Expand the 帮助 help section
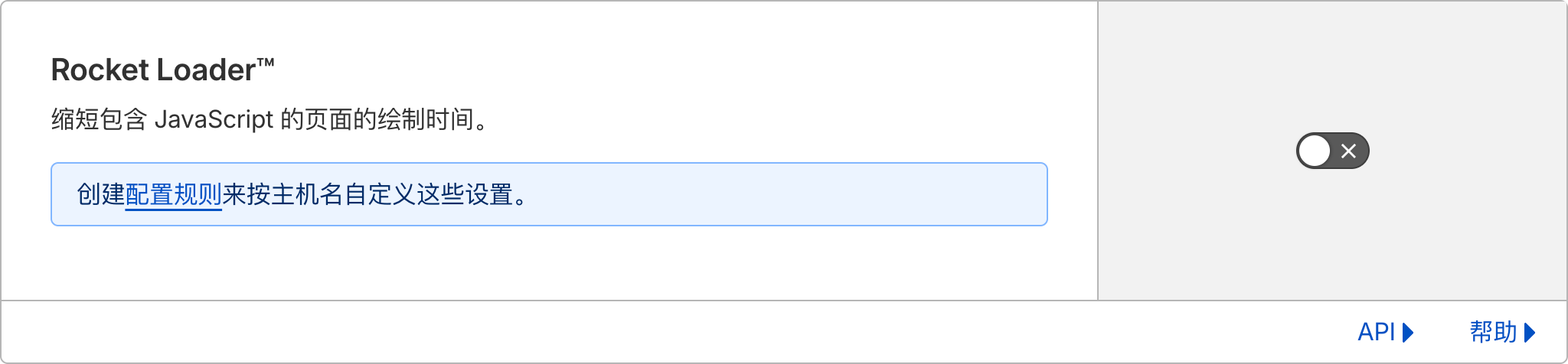Image resolution: width=1568 pixels, height=364 pixels. 1502,332
